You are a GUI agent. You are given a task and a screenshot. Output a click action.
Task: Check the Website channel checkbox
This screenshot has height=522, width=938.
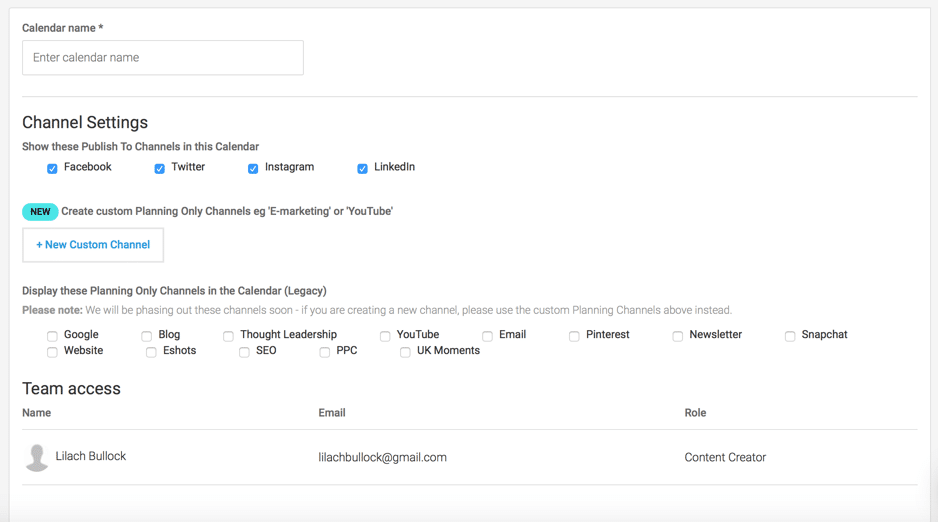coord(52,352)
